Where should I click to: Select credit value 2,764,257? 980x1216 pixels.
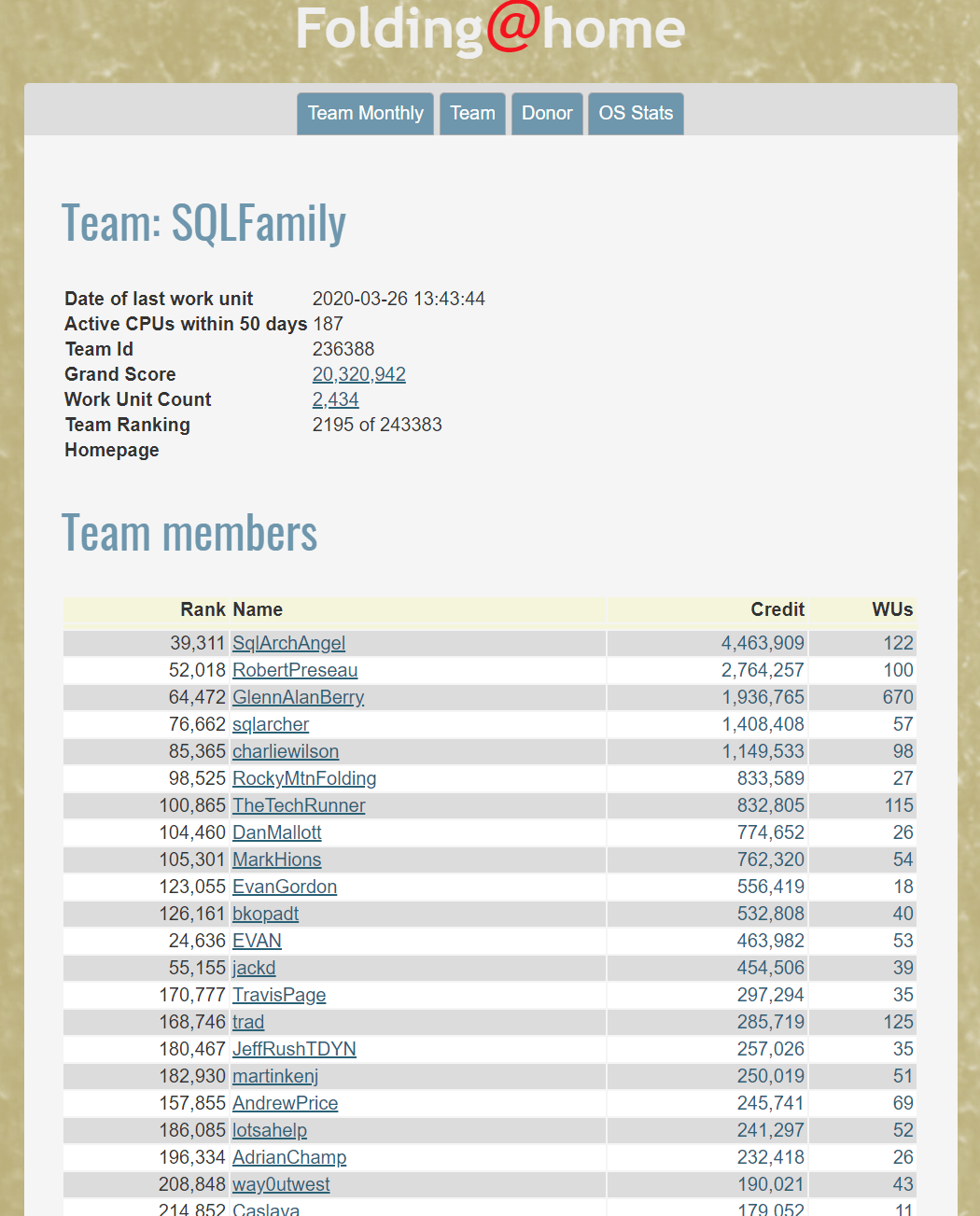(763, 670)
